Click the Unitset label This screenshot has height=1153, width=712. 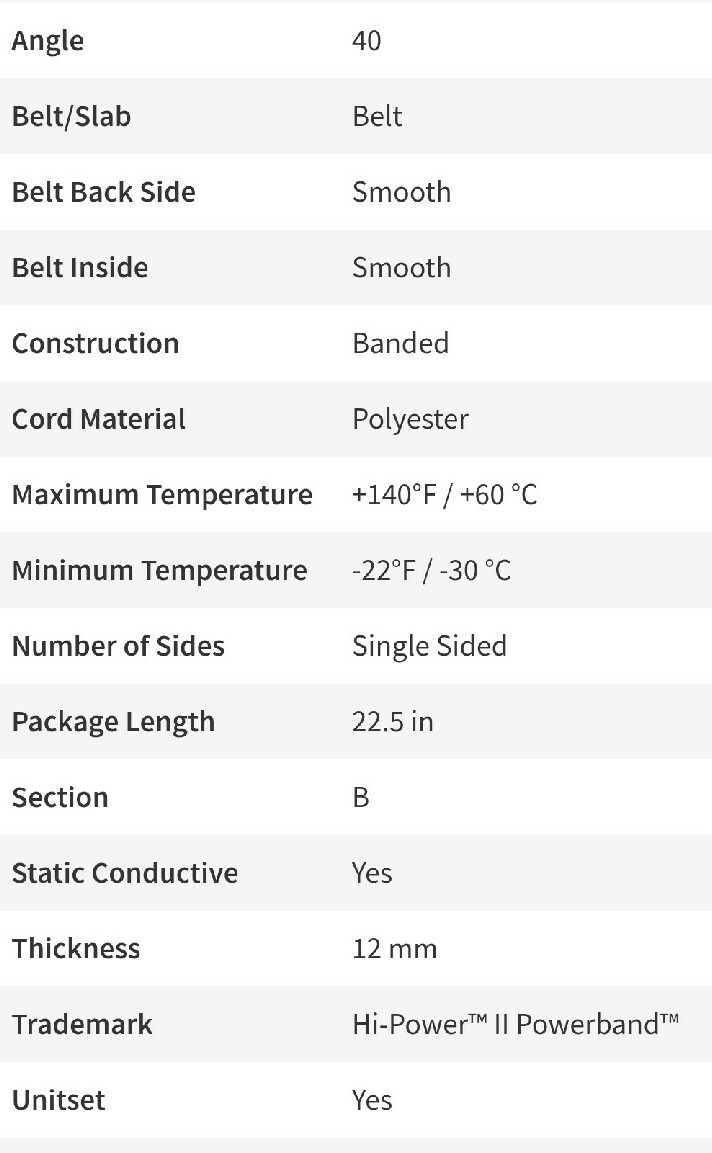(59, 1101)
